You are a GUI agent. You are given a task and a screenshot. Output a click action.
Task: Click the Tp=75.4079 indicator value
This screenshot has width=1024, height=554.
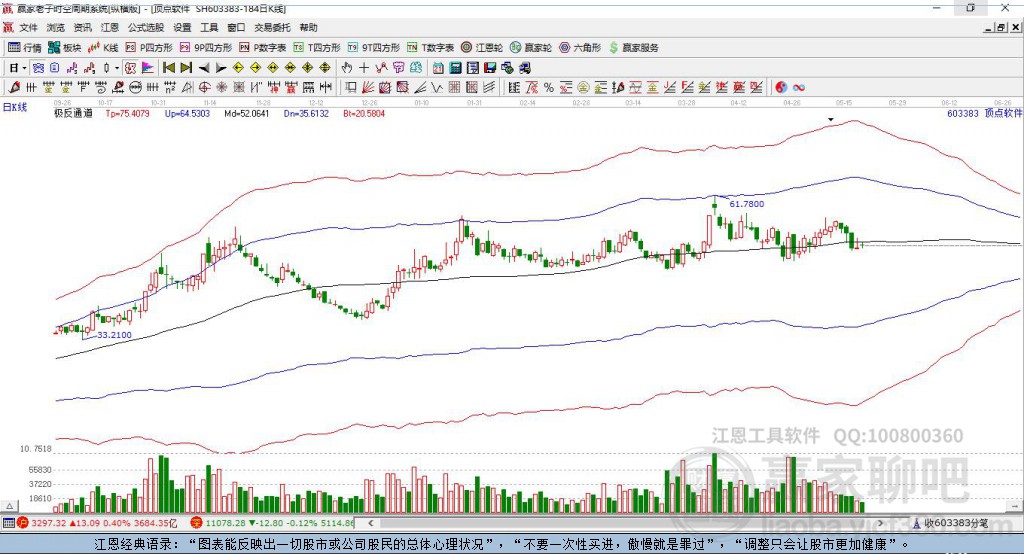click(x=127, y=113)
